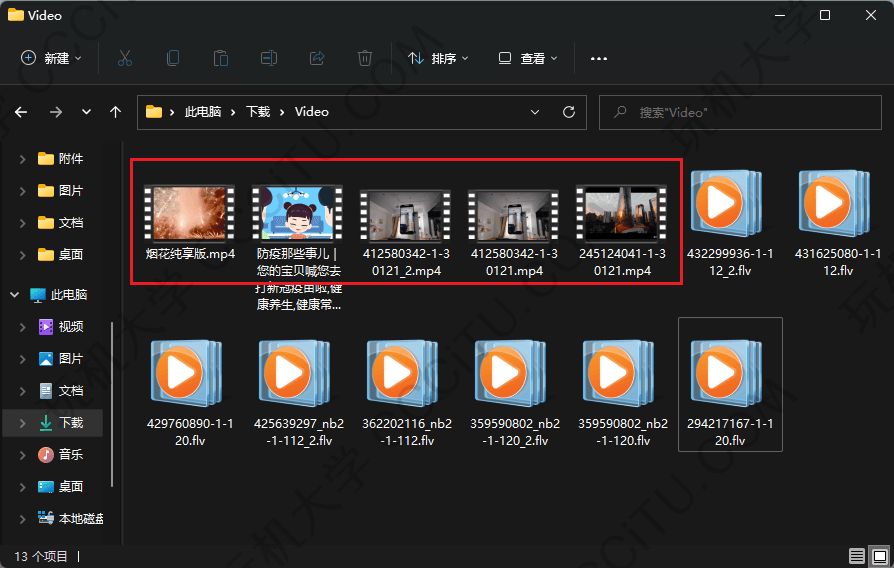This screenshot has height=568, width=894.
Task: Switch to large icons view in status bar
Action: pos(878,556)
